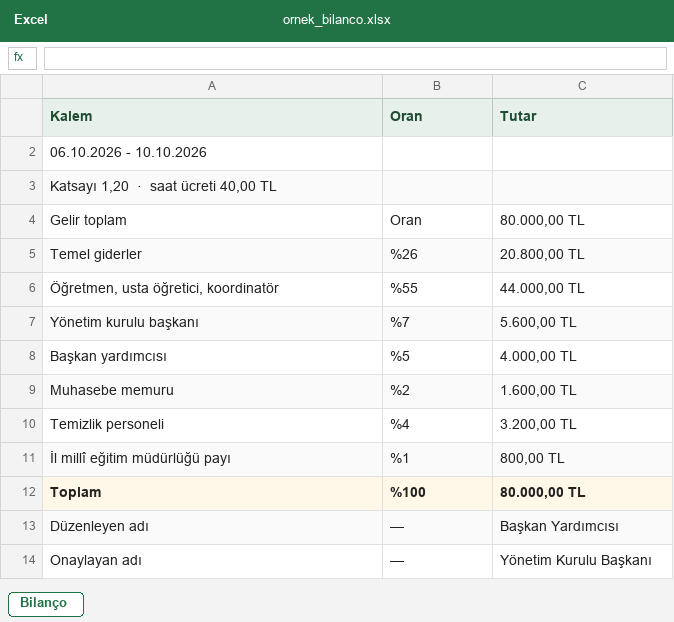Image resolution: width=674 pixels, height=622 pixels.
Task: Open the Bilanço sheet tab
Action: [46, 604]
